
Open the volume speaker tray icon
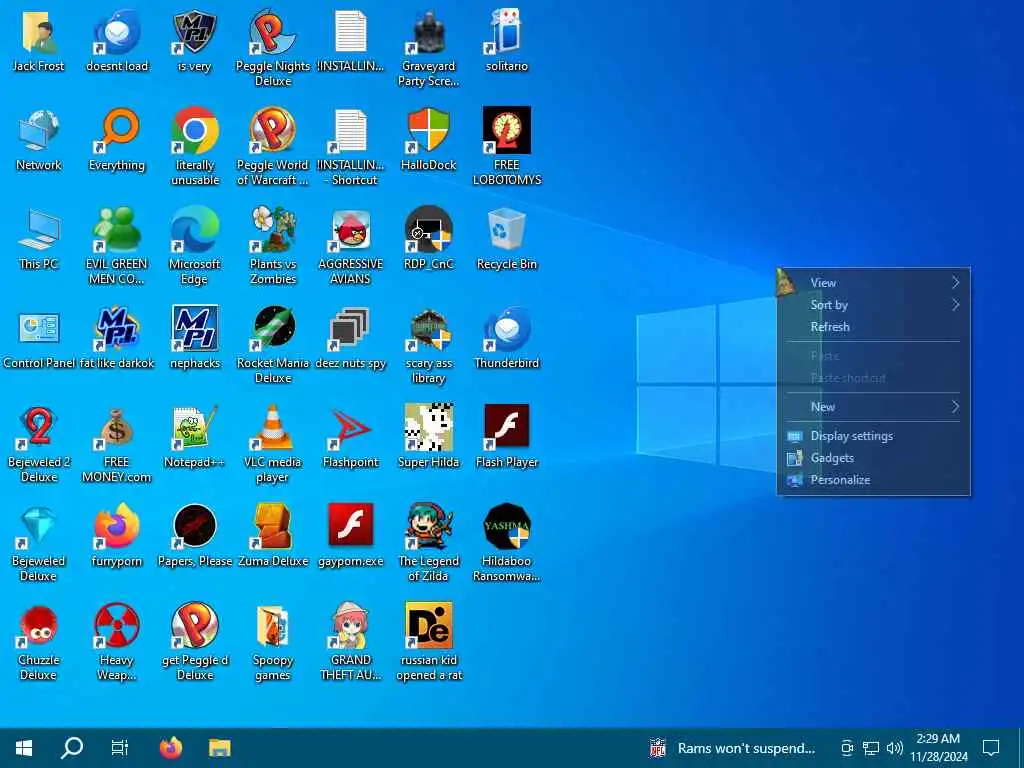coord(895,748)
